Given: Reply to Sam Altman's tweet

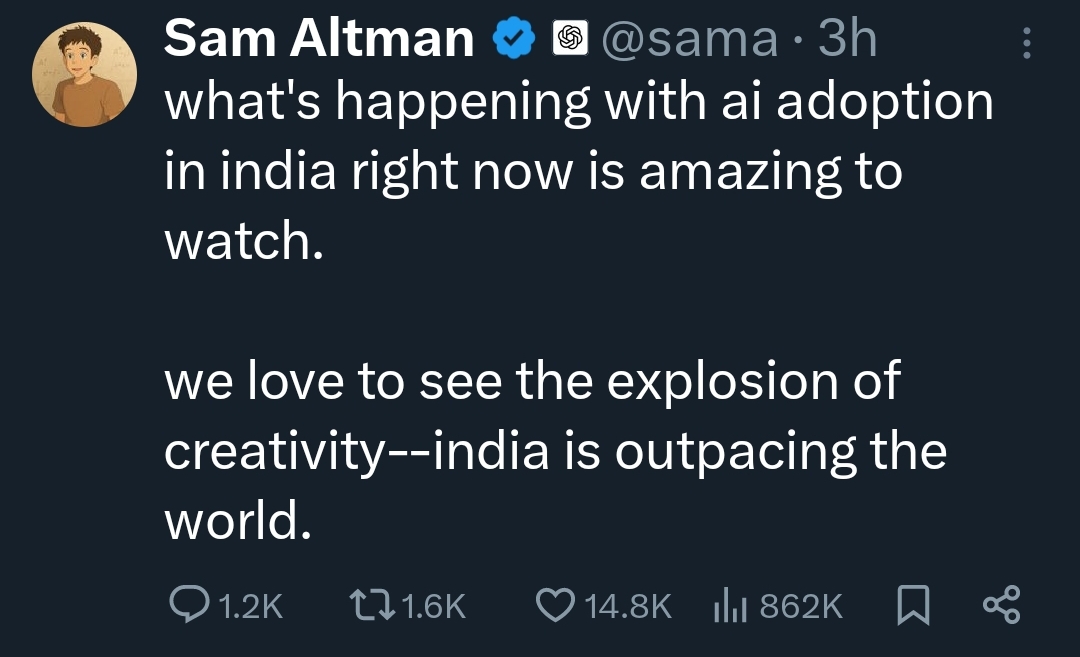Looking at the screenshot, I should 188,604.
